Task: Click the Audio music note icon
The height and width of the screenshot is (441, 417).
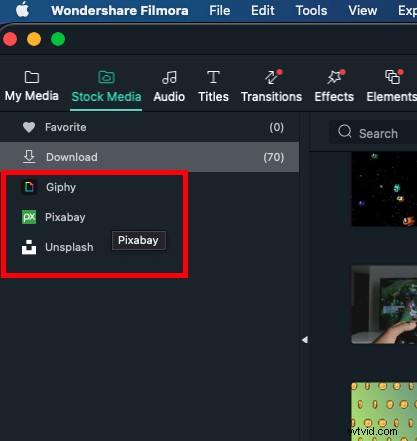Action: [169, 77]
